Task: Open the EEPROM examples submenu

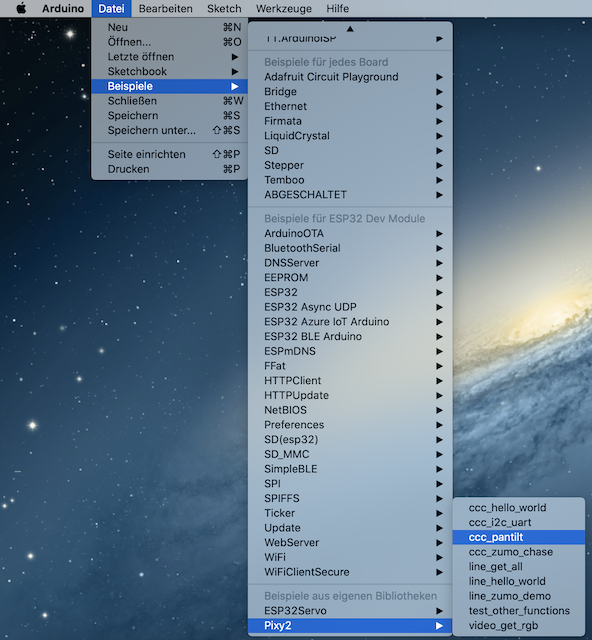Action: point(350,278)
